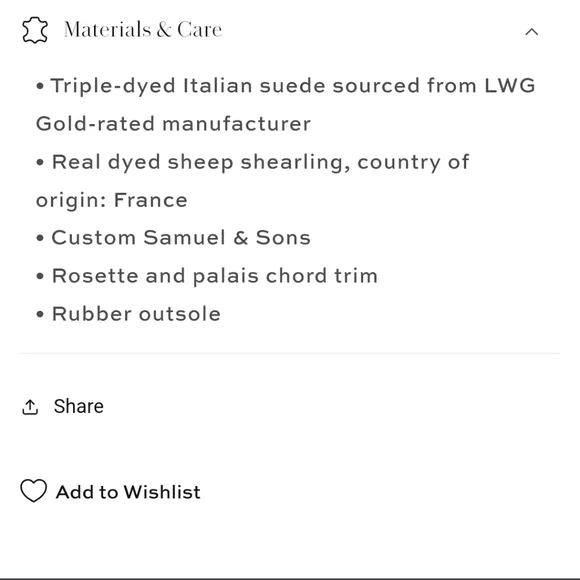This screenshot has height=580, width=580.
Task: Click the origin: France text
Action: [112, 200]
